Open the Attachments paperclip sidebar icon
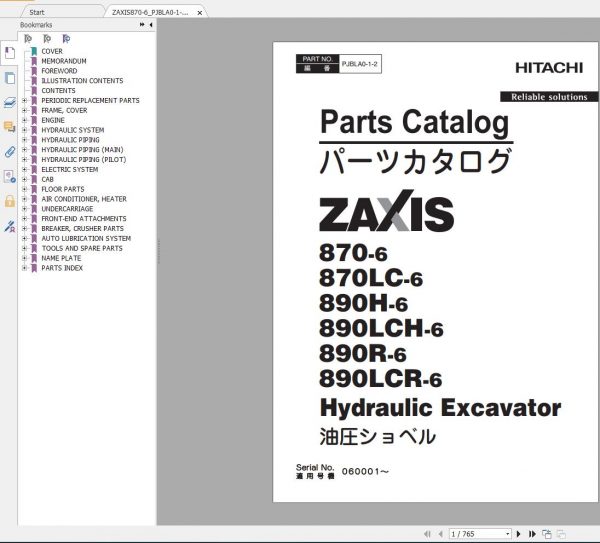Screen dimensions: 600x543 click(10, 152)
